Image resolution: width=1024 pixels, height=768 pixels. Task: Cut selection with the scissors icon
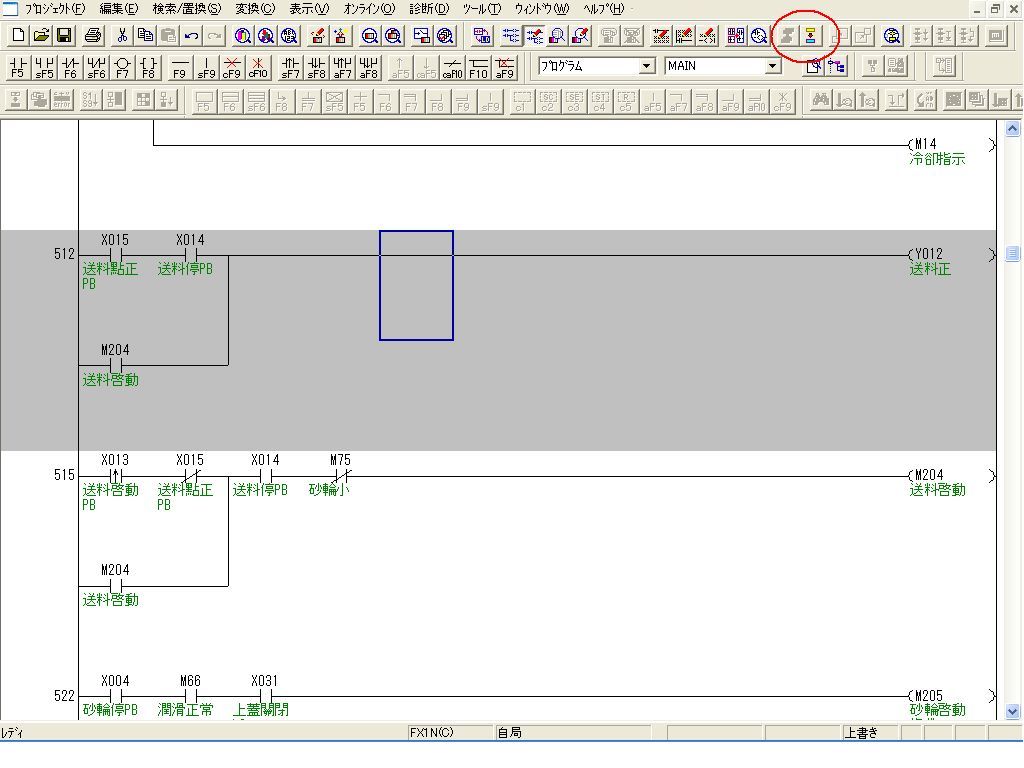click(122, 36)
